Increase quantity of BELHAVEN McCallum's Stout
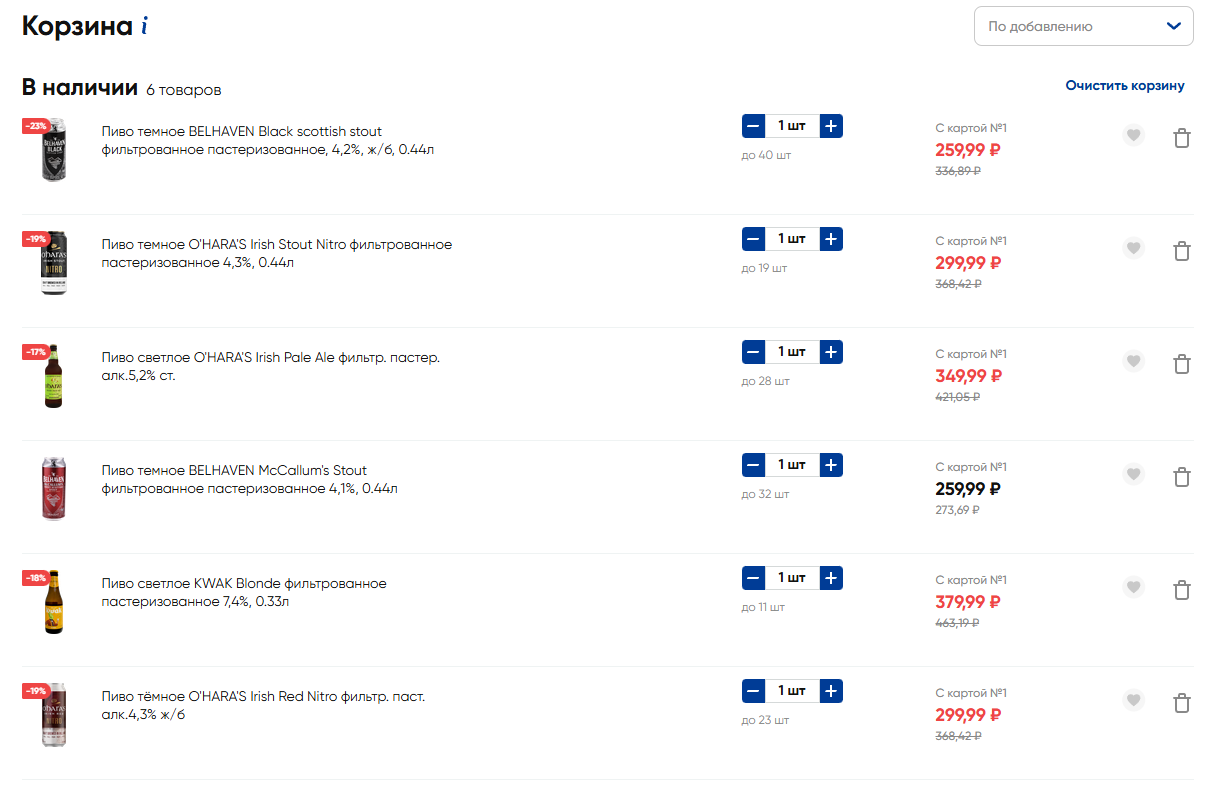 click(x=831, y=465)
